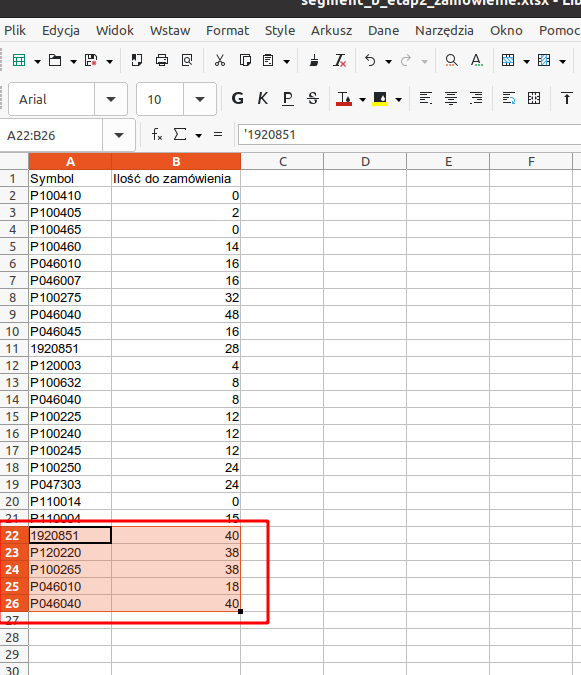
Task: Click the font size field showing 10
Action: click(x=160, y=99)
